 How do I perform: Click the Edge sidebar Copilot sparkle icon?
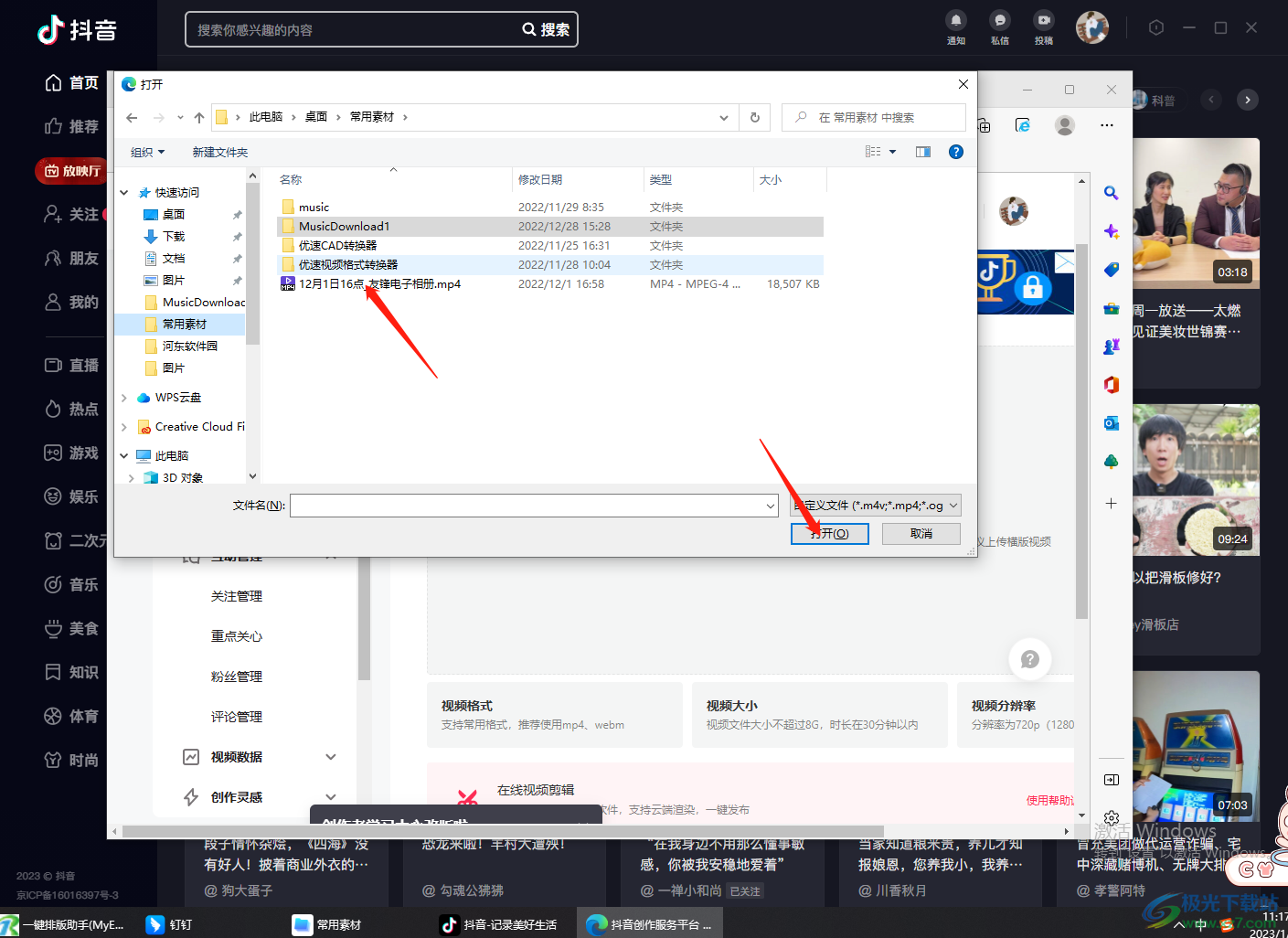(x=1112, y=231)
